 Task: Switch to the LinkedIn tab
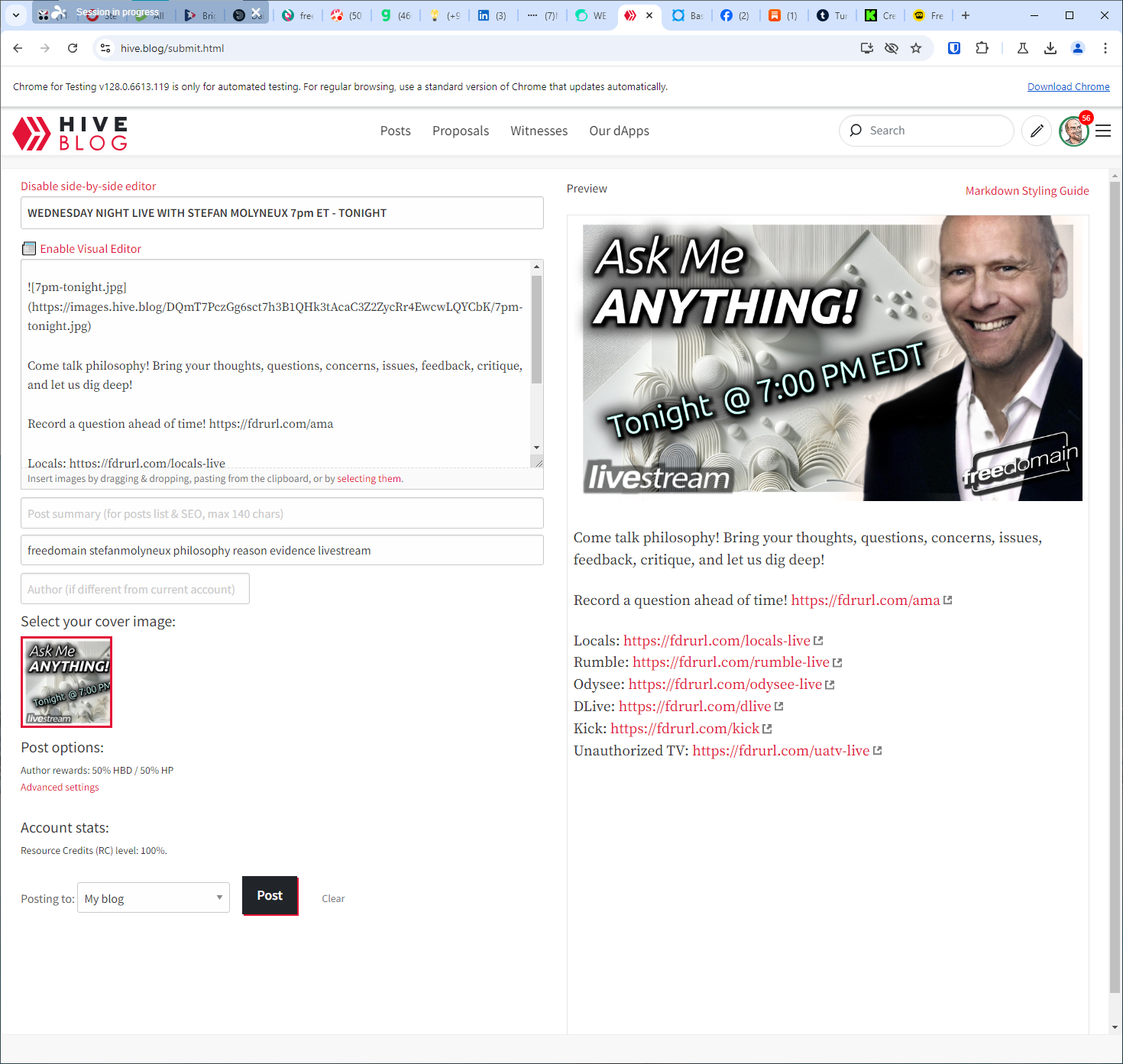[492, 15]
